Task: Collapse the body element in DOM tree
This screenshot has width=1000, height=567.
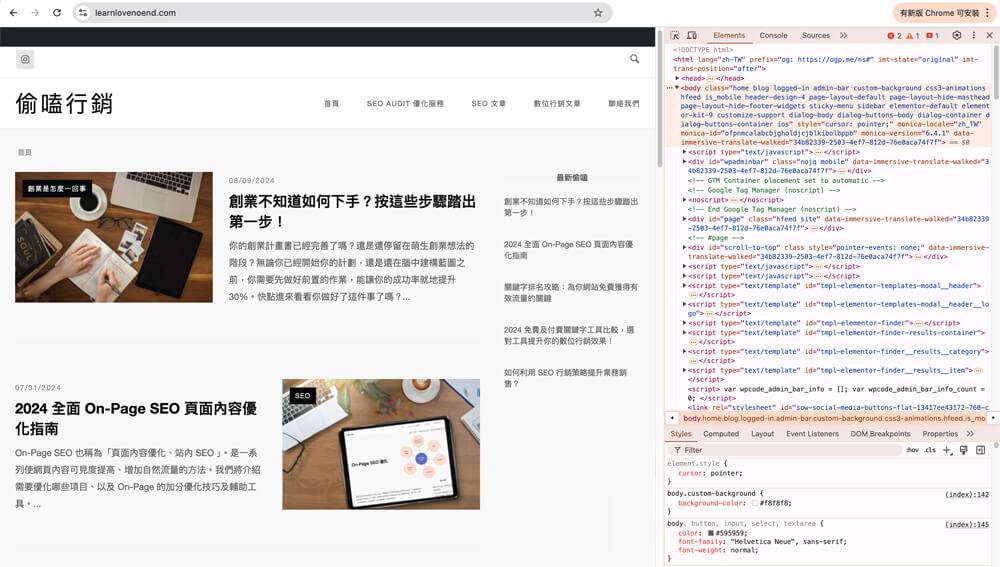Action: 677,88
